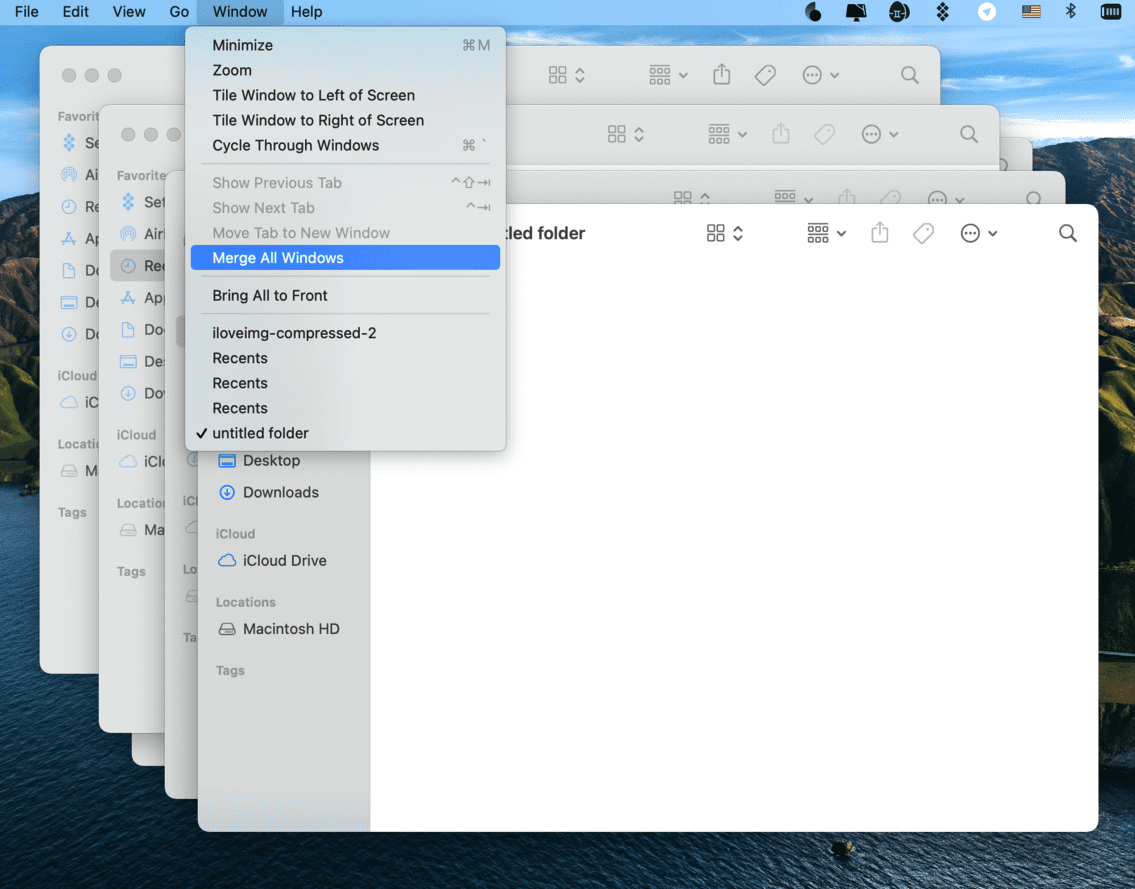This screenshot has width=1135, height=889.
Task: Open ellipsis action button in rearmost Finder window
Action: coord(812,75)
